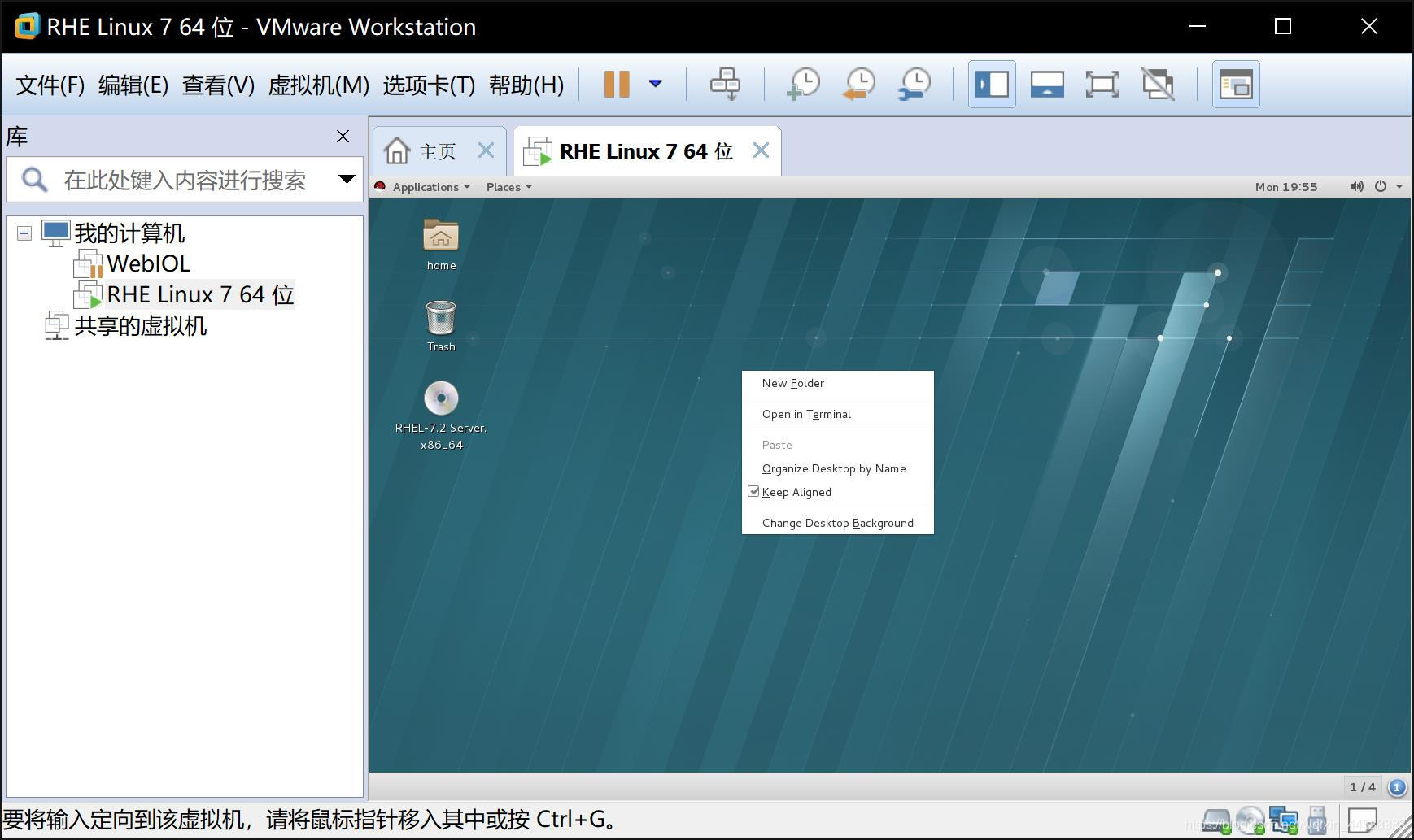
Task: Click the hard disk device status icon
Action: [x=1217, y=820]
